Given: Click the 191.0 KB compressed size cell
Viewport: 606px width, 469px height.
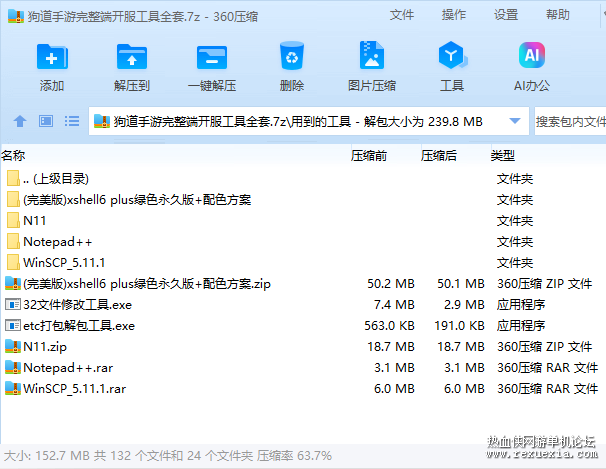Looking at the screenshot, I should pyautogui.click(x=459, y=326).
